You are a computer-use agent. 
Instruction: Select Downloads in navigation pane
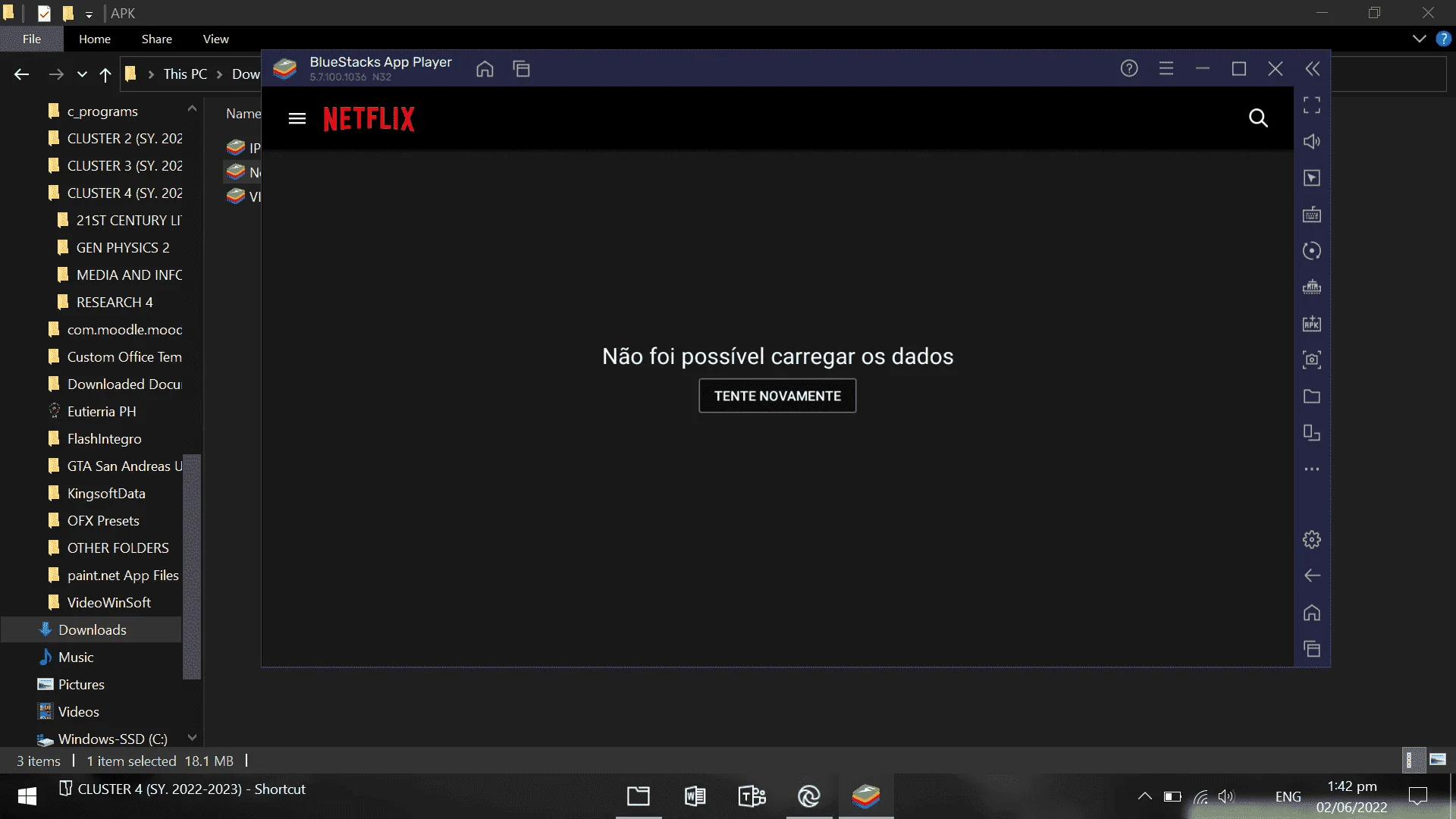point(91,630)
